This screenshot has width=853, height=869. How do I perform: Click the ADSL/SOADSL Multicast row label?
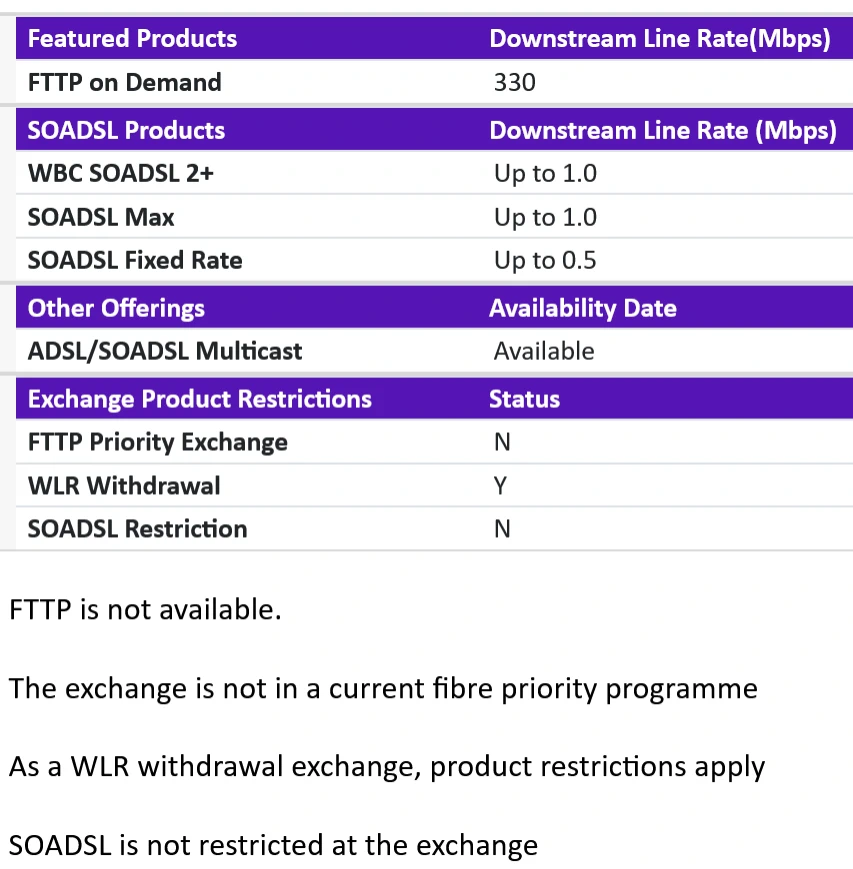165,351
